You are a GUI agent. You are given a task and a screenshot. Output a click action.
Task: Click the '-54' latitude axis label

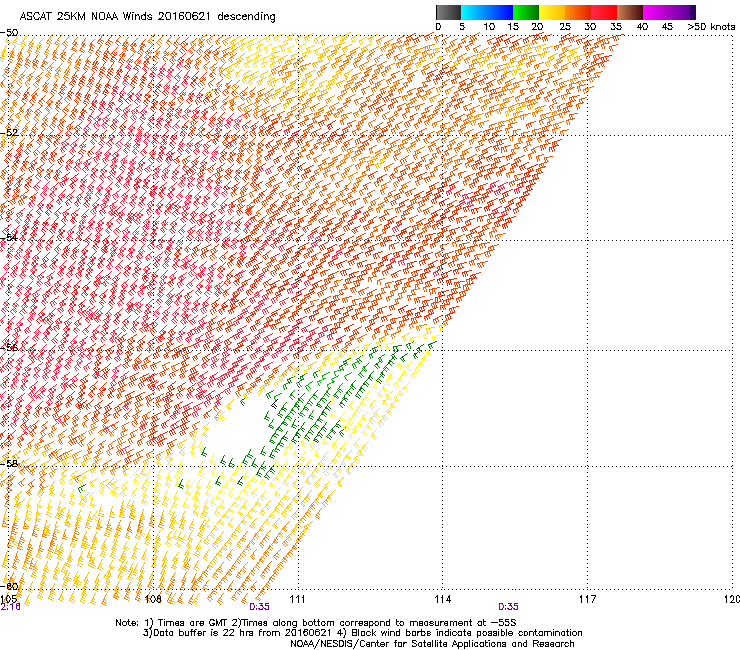9,237
